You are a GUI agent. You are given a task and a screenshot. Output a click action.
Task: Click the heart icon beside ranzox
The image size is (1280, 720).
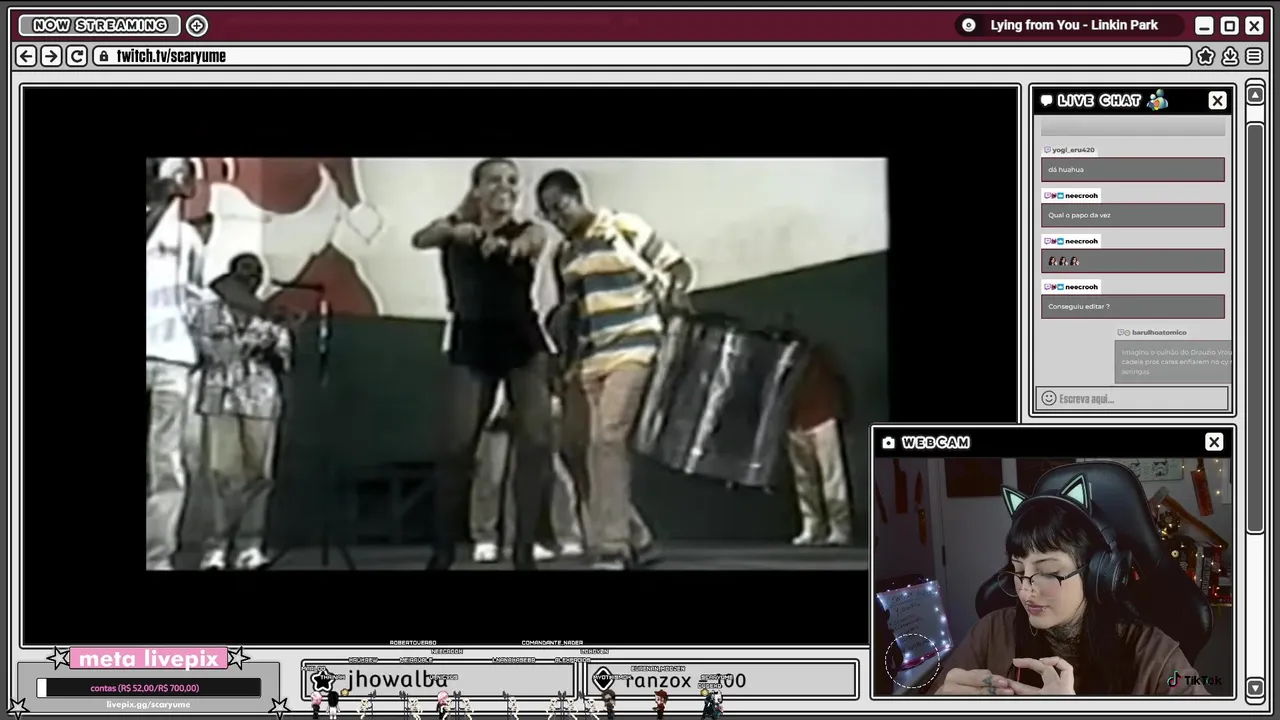(x=604, y=680)
